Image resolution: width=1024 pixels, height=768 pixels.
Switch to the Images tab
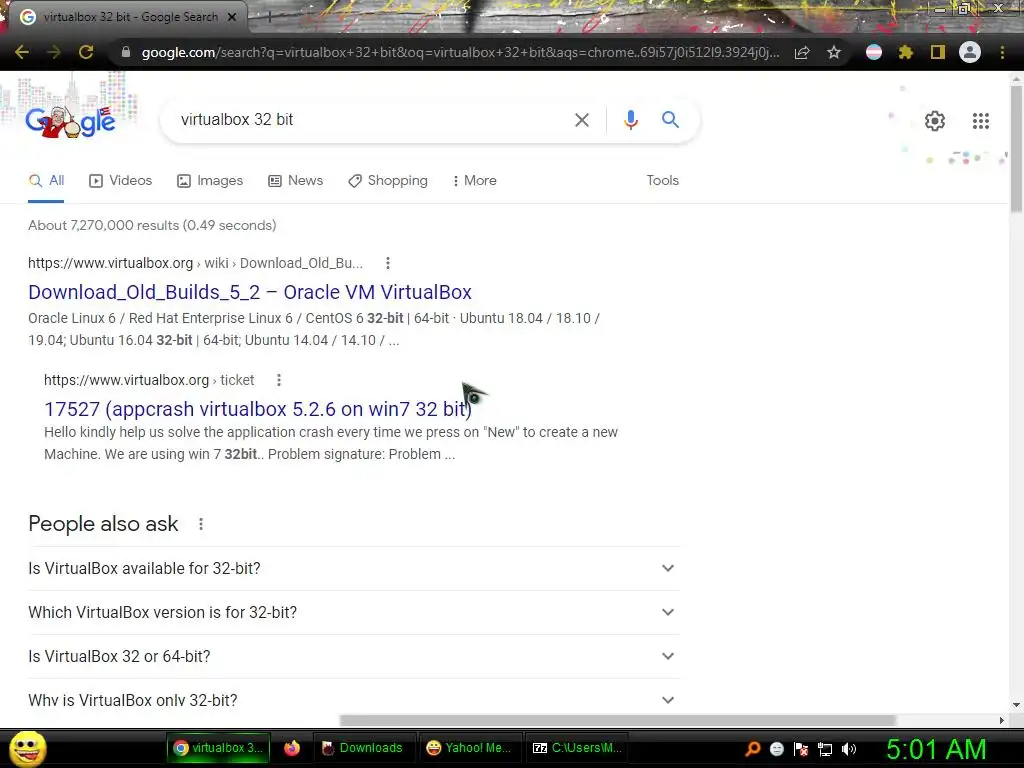click(x=210, y=180)
